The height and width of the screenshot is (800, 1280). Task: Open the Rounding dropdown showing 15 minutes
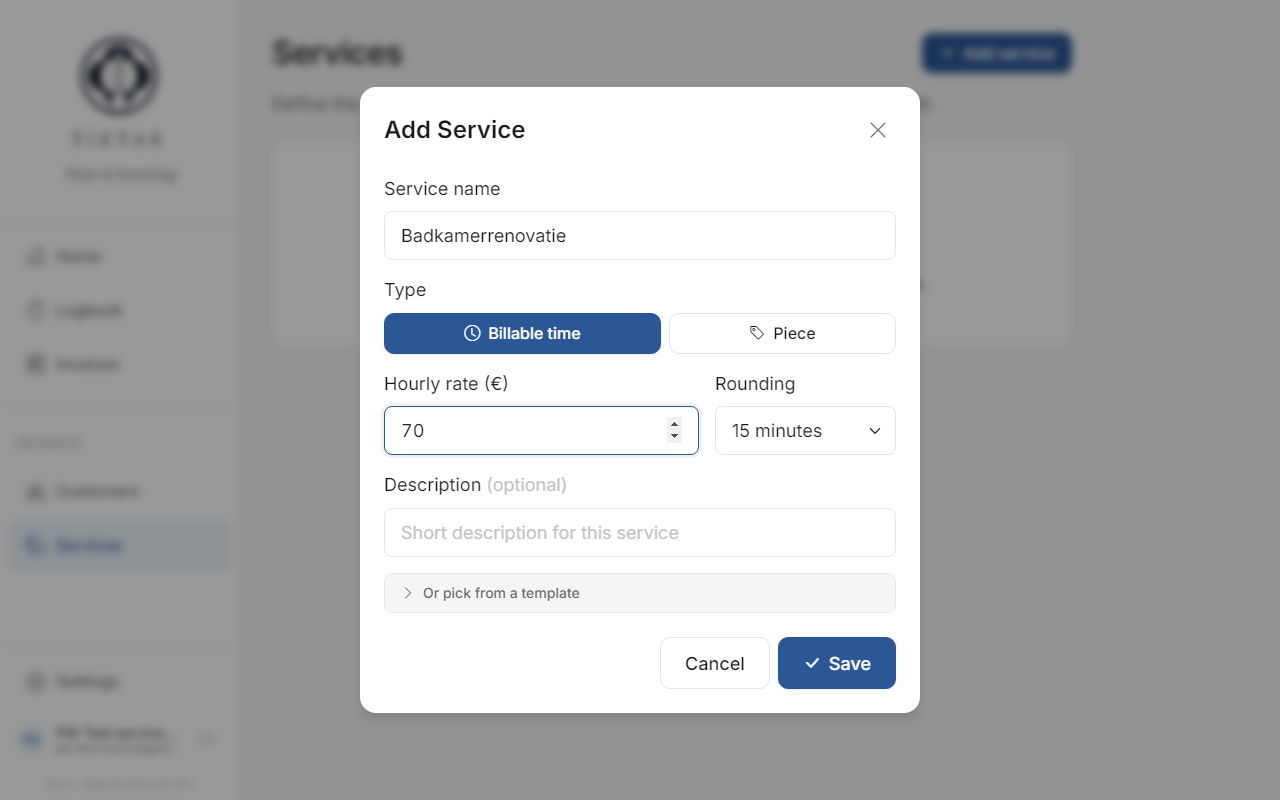click(x=805, y=430)
